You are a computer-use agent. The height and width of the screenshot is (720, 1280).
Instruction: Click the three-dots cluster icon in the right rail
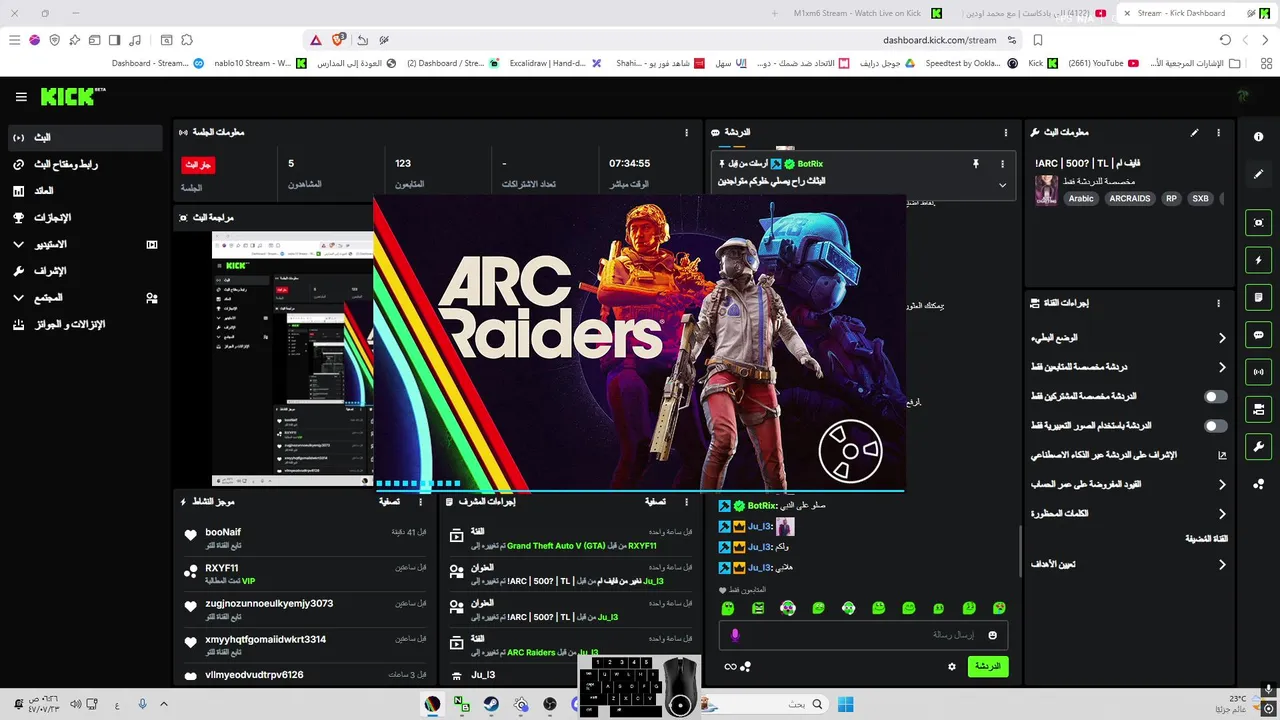point(1258,484)
